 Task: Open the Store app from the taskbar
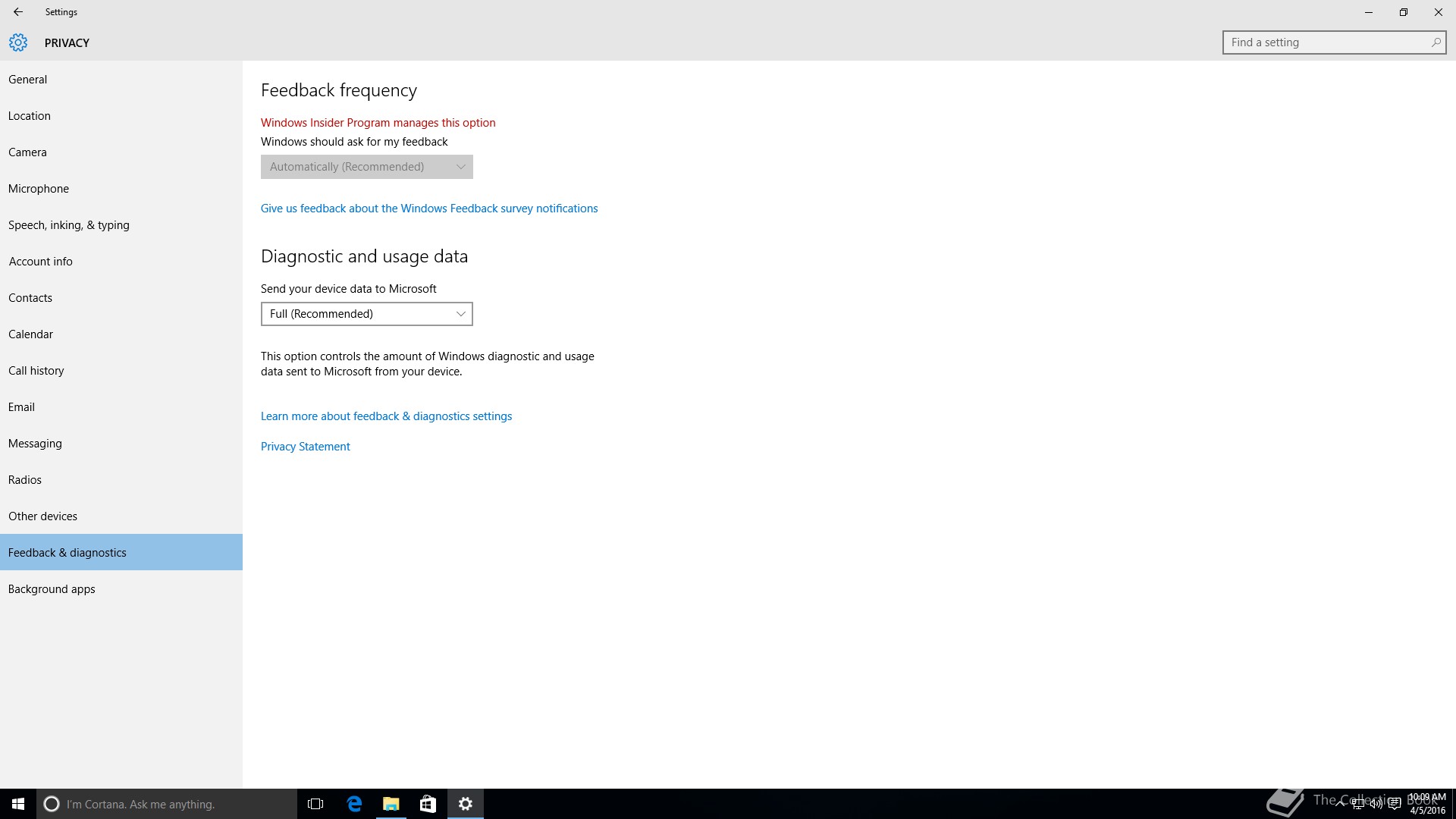(428, 804)
